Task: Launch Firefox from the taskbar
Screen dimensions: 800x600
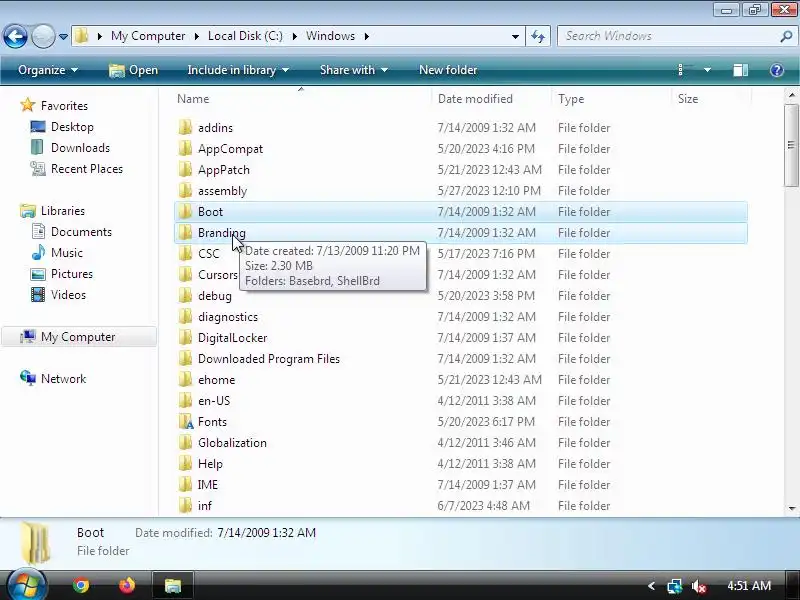Action: click(127, 585)
